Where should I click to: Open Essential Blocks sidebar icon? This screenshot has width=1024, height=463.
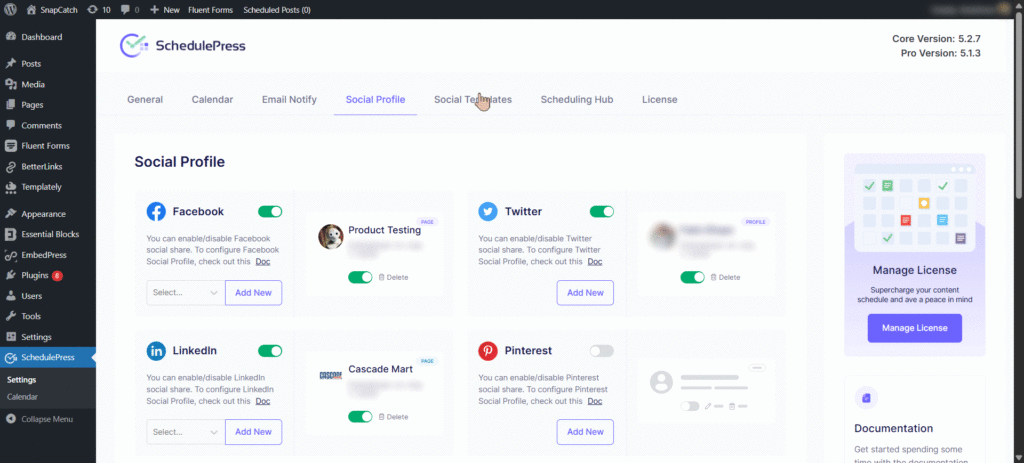click(x=10, y=234)
